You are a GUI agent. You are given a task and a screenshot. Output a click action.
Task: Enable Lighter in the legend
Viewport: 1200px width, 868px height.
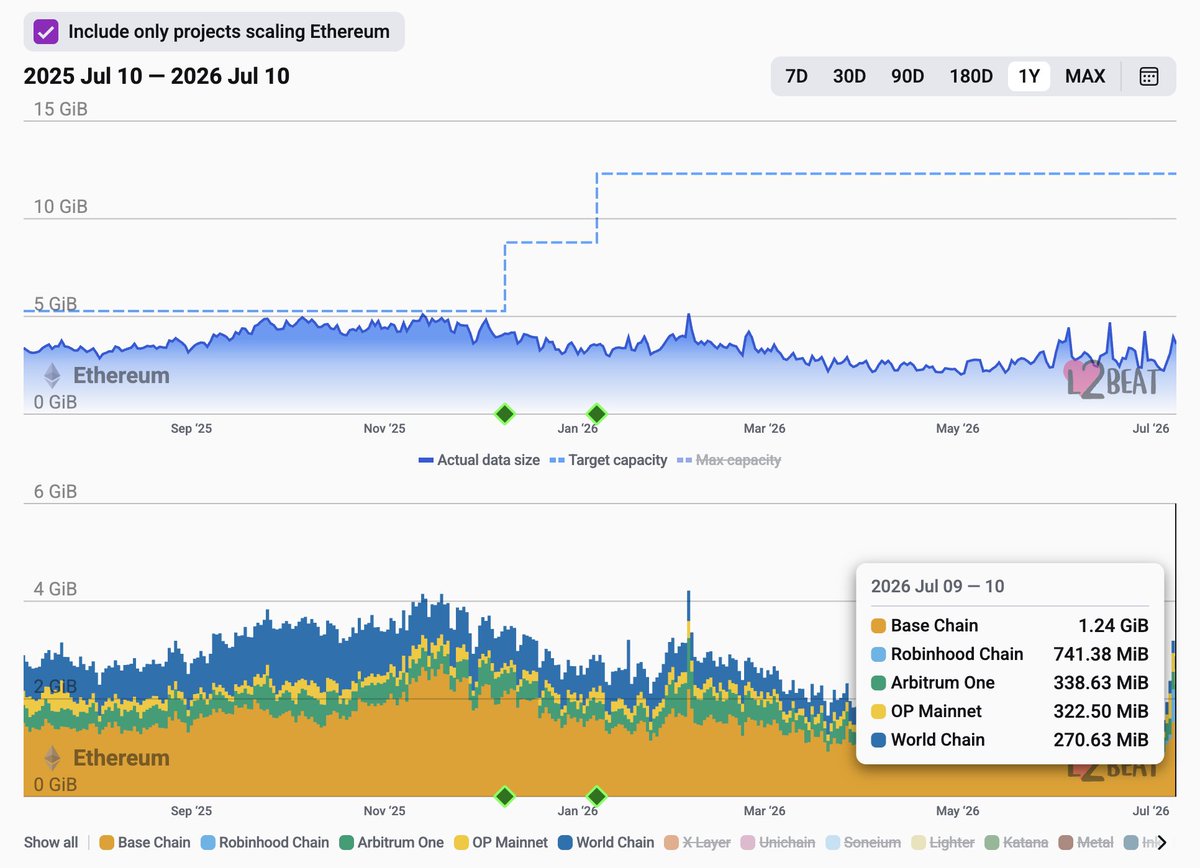pyautogui.click(x=941, y=842)
